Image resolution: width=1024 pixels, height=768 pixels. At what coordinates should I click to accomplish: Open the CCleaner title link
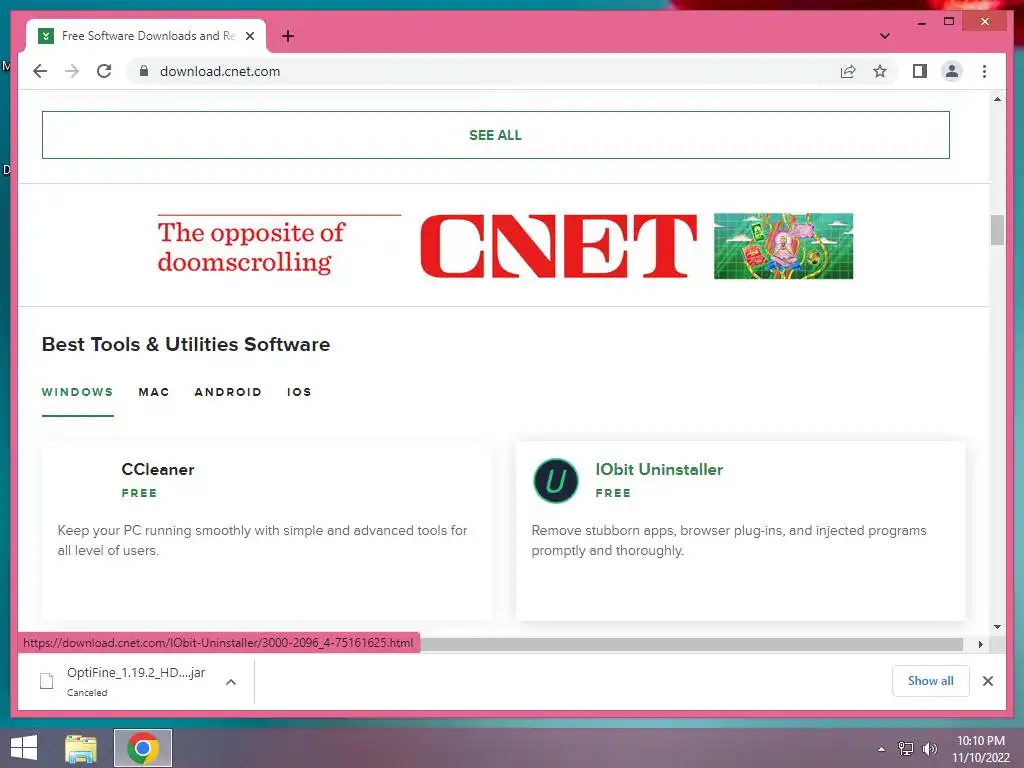(x=158, y=470)
